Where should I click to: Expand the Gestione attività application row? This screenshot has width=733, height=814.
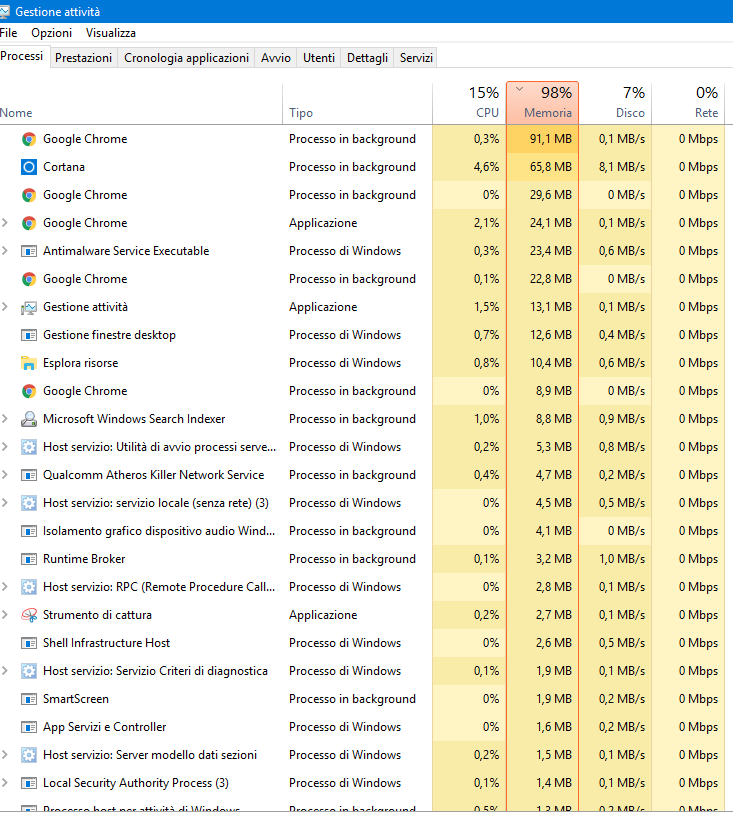pos(5,307)
